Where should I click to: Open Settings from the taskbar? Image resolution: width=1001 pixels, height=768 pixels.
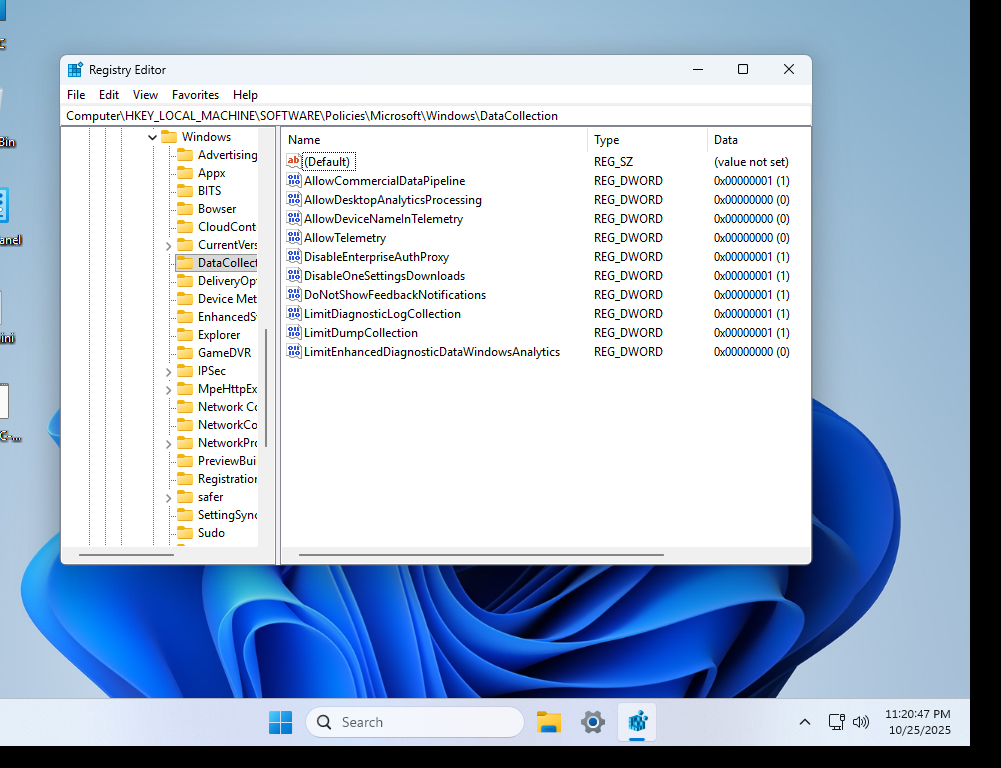tap(592, 722)
